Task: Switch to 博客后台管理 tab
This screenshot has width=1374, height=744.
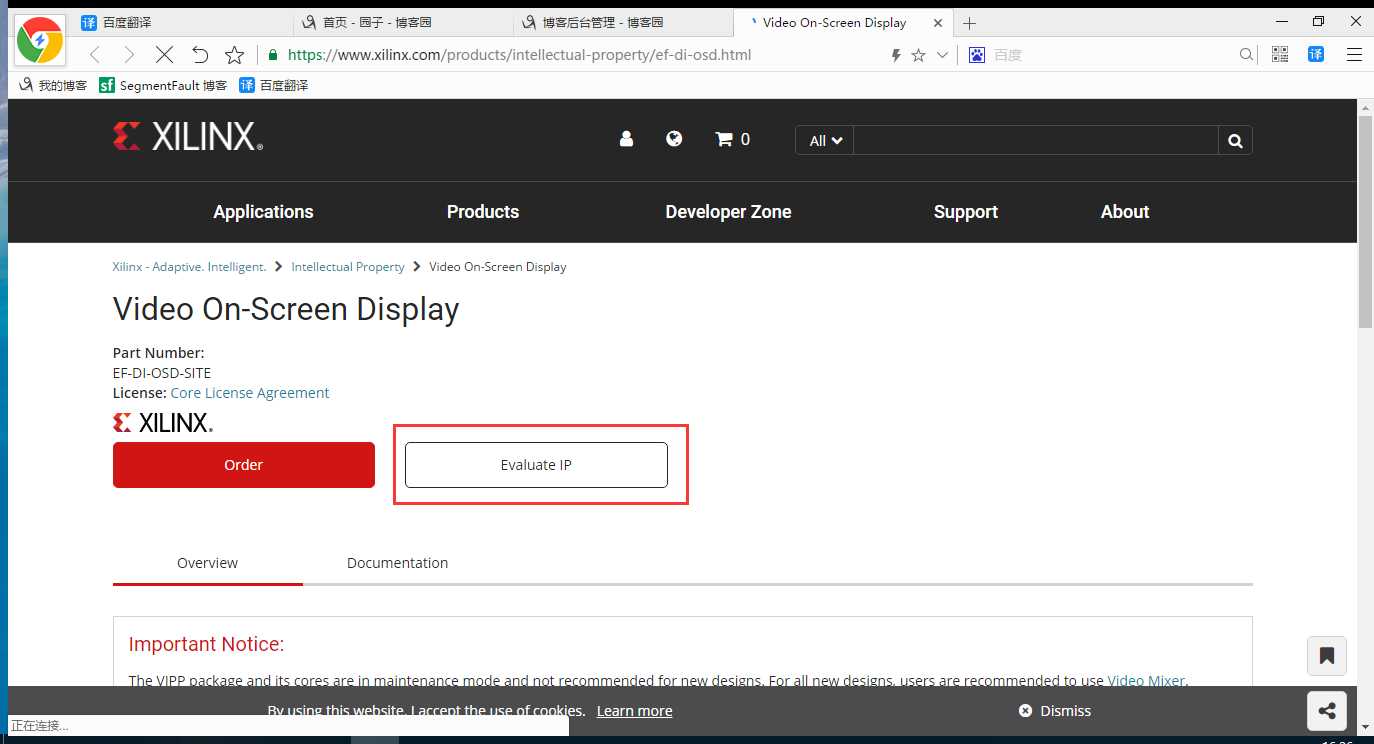Action: [x=623, y=22]
